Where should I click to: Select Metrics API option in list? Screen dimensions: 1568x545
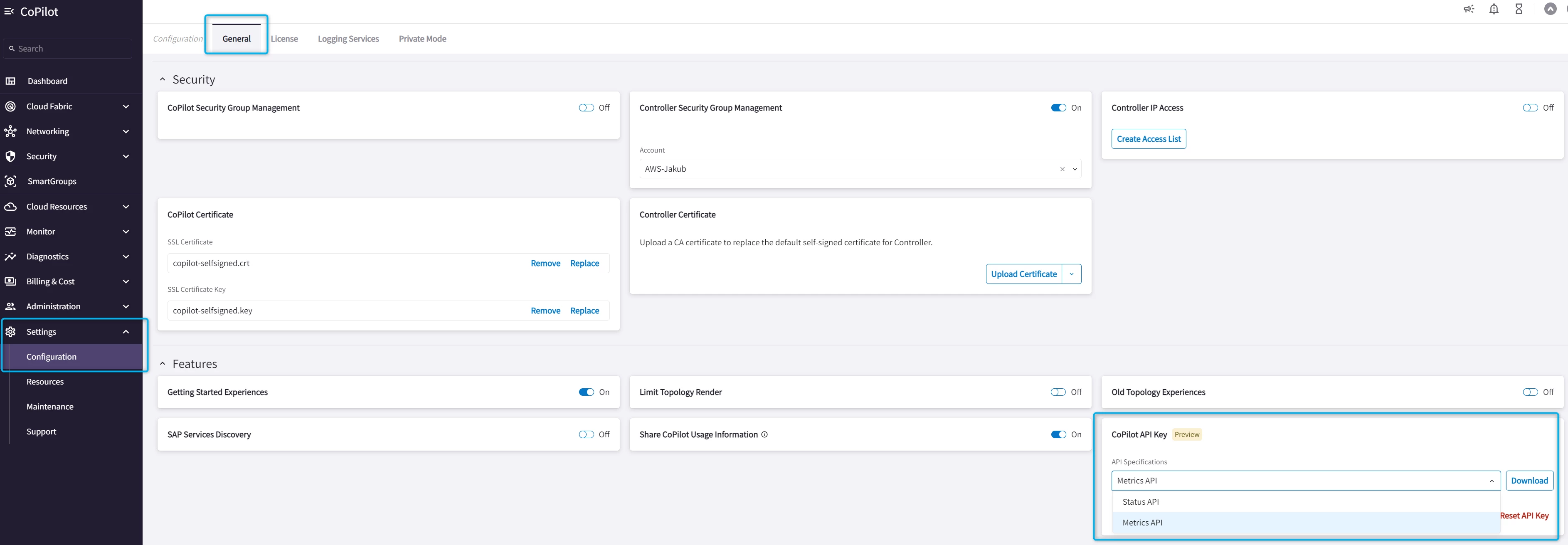pos(1306,523)
